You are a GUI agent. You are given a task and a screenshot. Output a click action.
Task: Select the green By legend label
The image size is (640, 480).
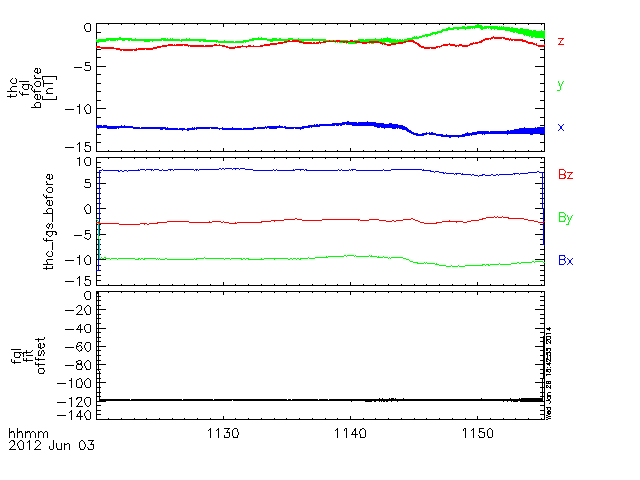tap(565, 217)
